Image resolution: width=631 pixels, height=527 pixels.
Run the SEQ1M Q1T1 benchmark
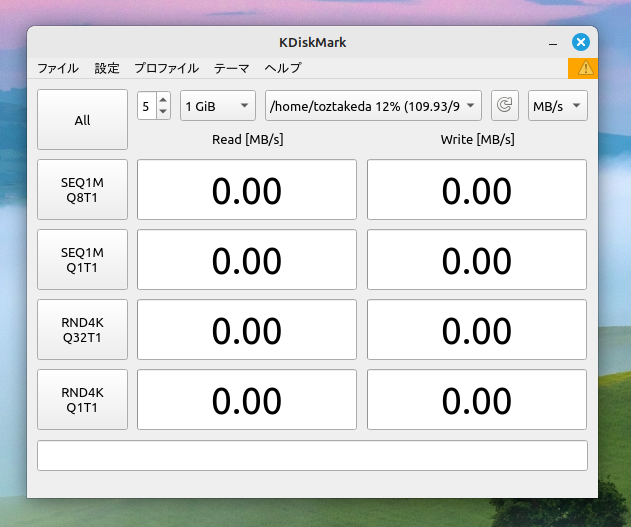(82, 259)
